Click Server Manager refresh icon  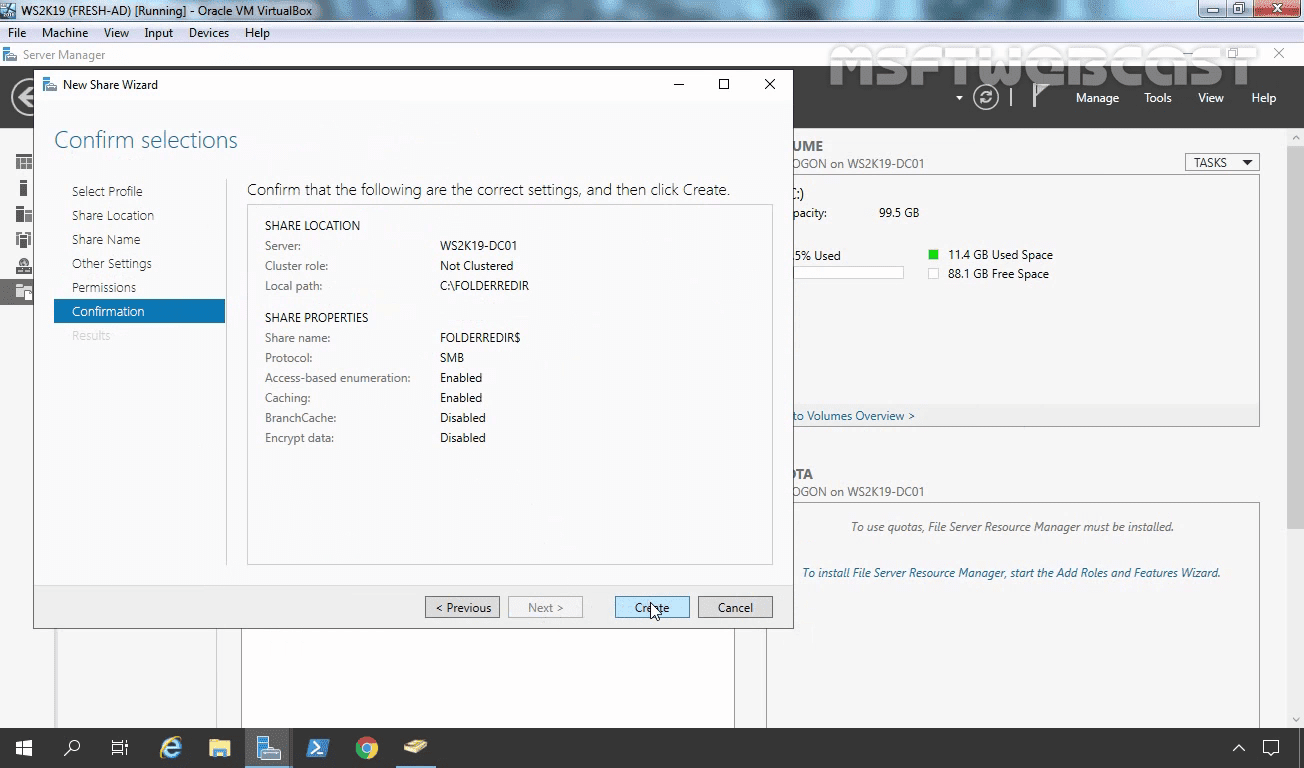(x=986, y=97)
